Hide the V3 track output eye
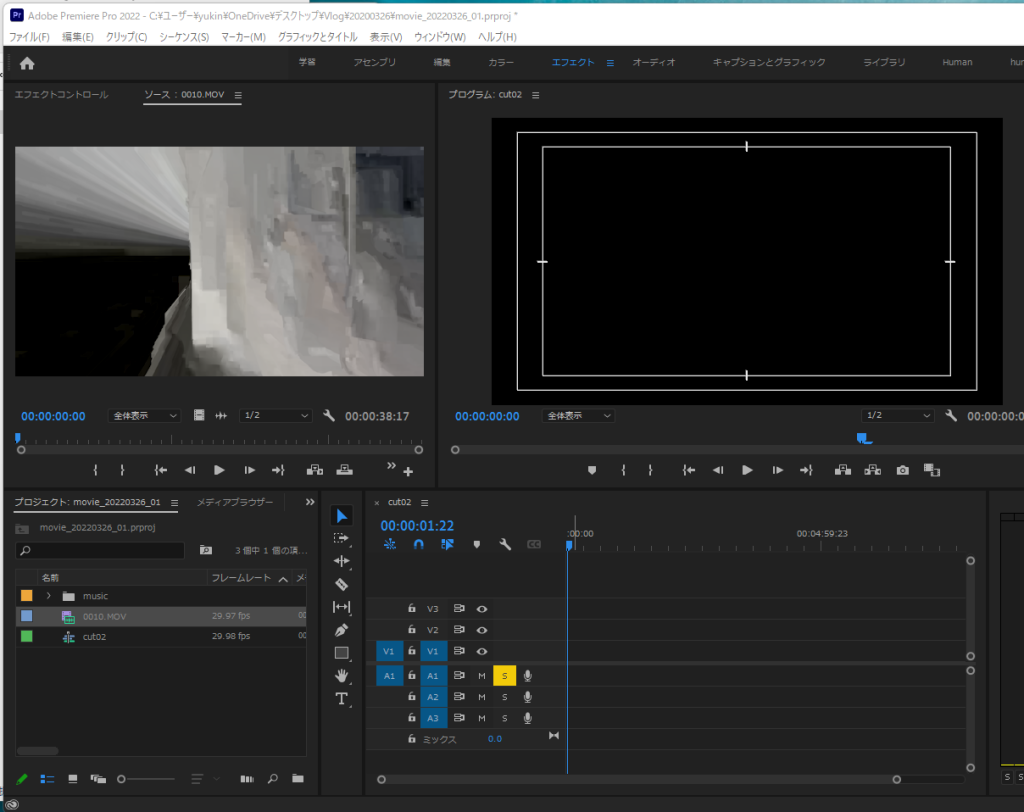The height and width of the screenshot is (812, 1024). tap(482, 608)
